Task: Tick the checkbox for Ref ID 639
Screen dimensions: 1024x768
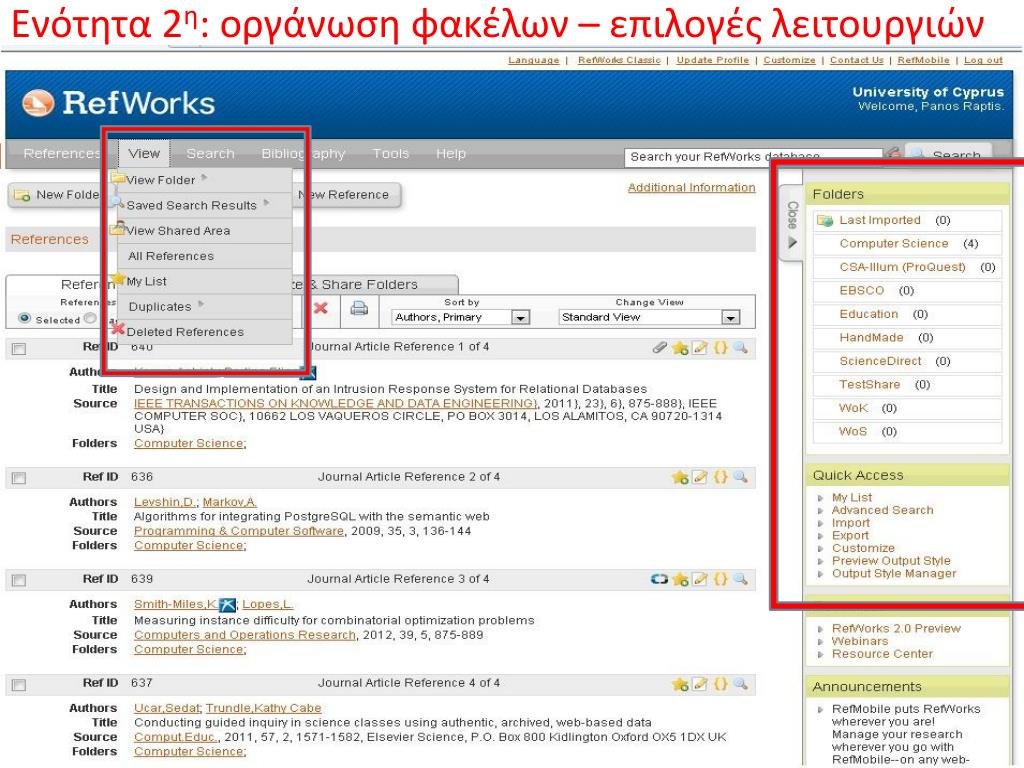Action: [18, 580]
